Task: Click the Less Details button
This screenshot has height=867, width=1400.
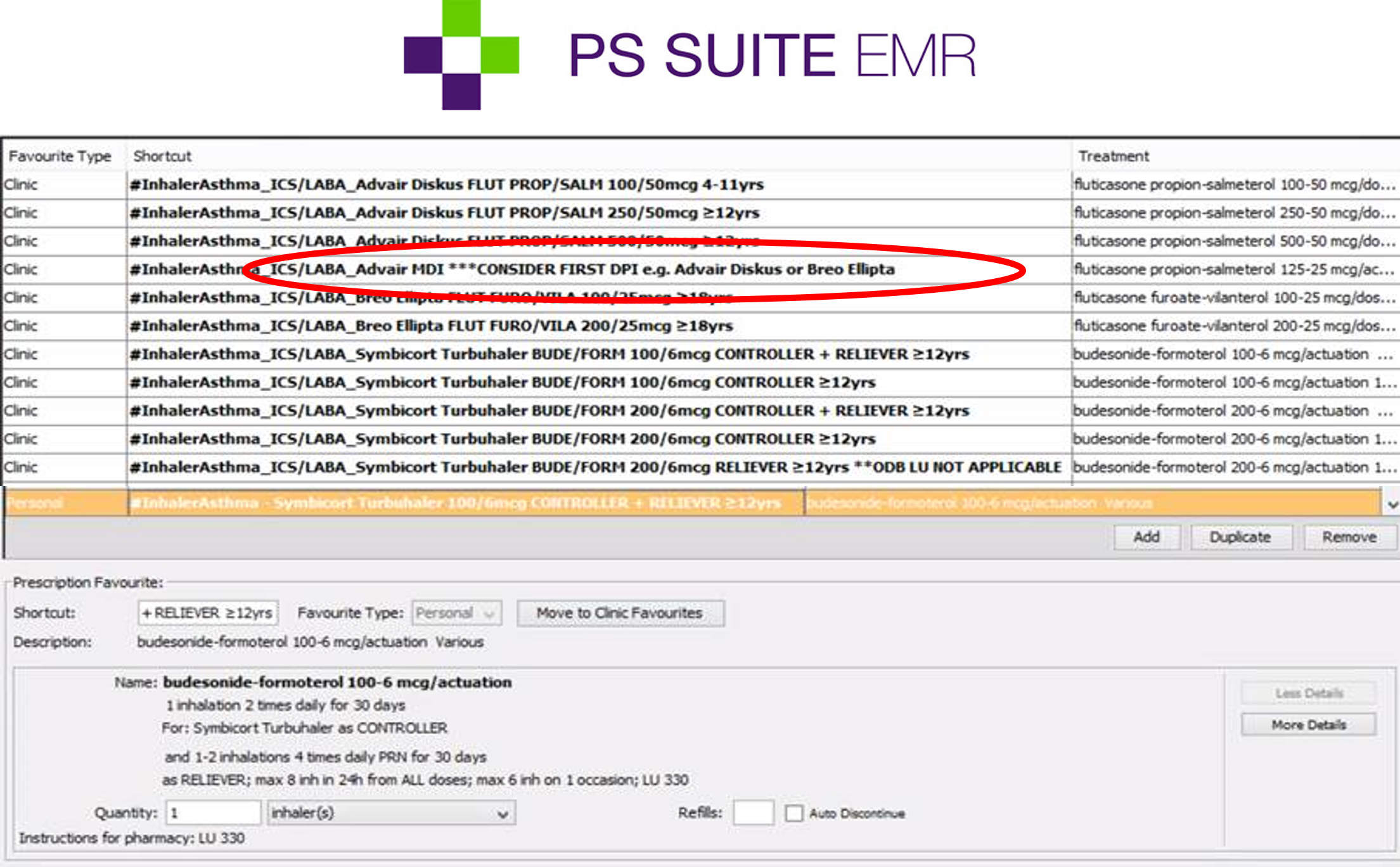Action: (x=1309, y=693)
